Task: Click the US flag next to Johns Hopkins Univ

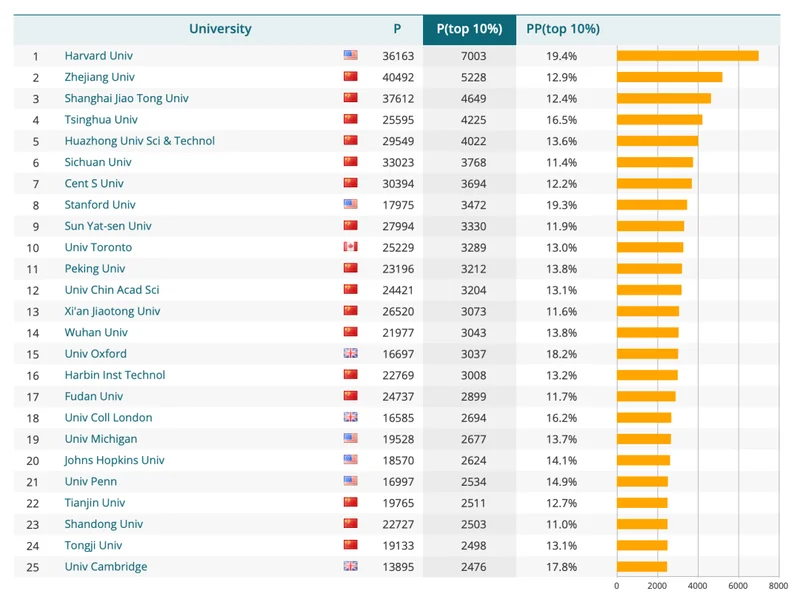Action: [350, 460]
